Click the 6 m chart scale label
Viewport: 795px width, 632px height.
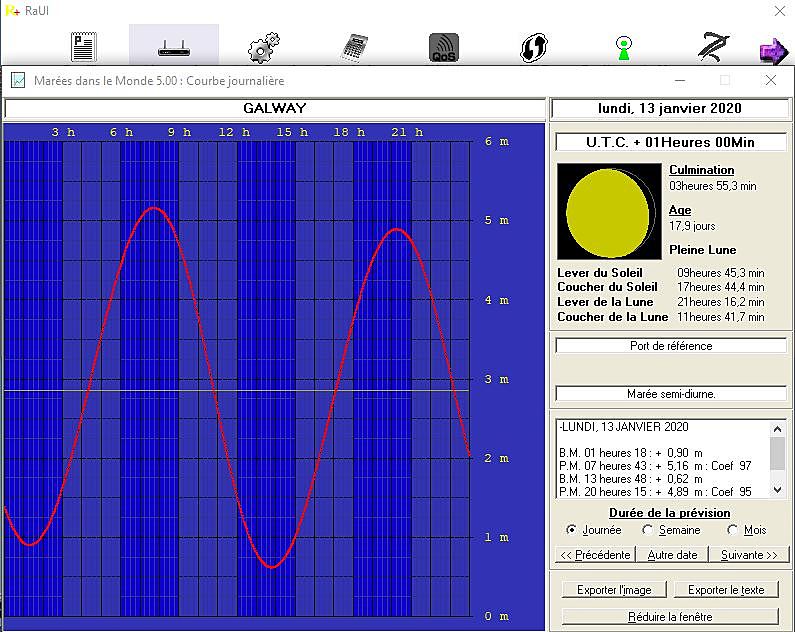(496, 141)
